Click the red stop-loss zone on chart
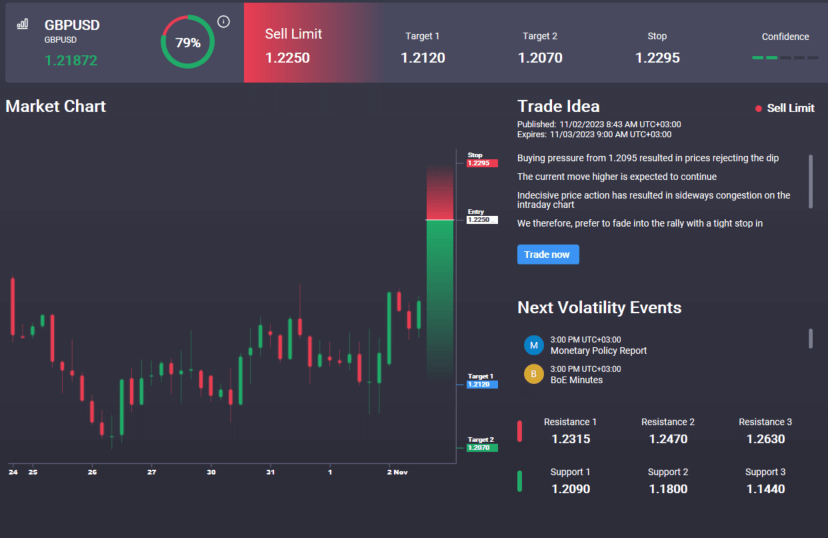828x538 pixels. (x=440, y=193)
